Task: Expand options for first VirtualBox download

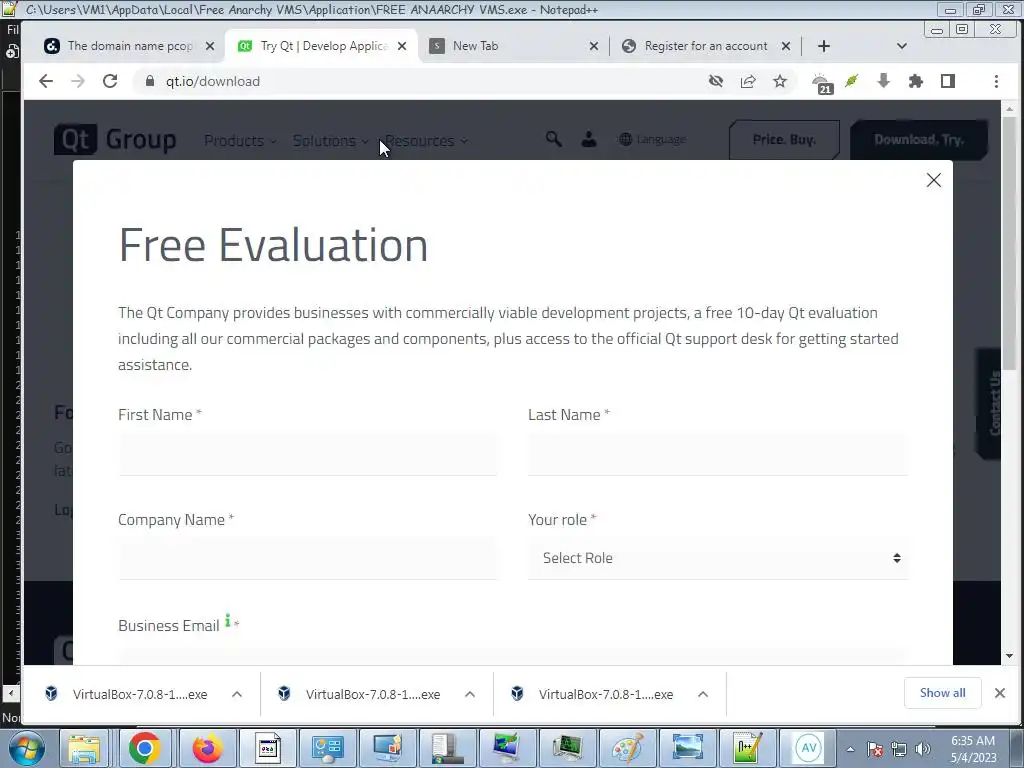Action: coord(237,694)
